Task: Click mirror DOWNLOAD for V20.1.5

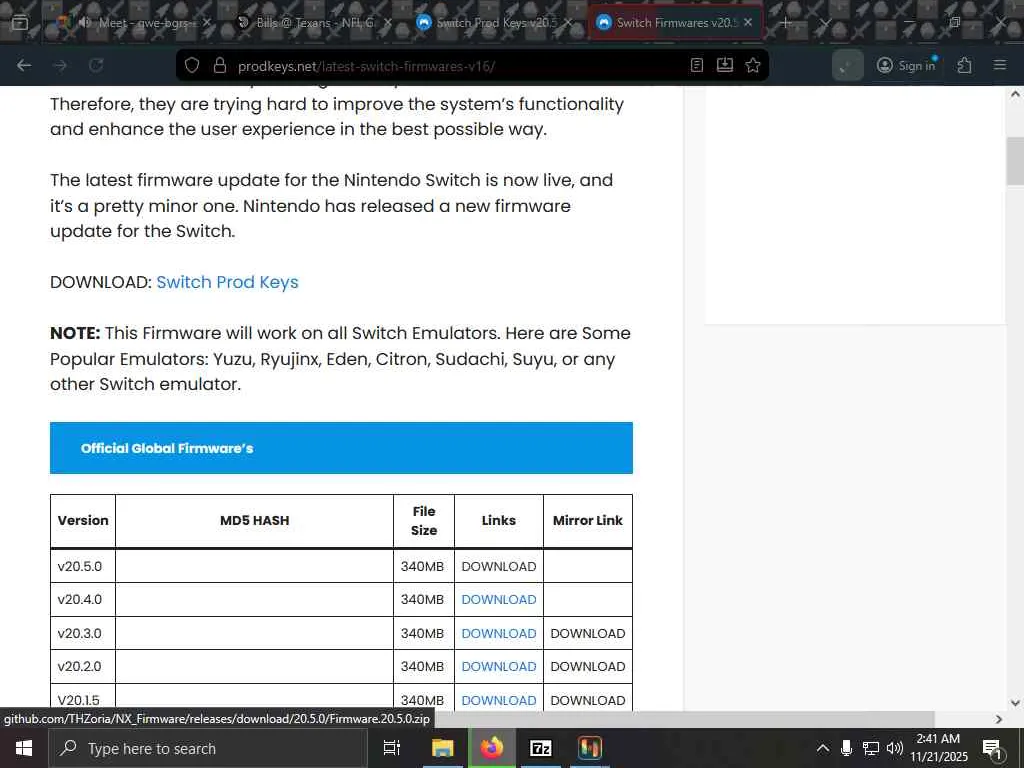Action: coord(588,700)
